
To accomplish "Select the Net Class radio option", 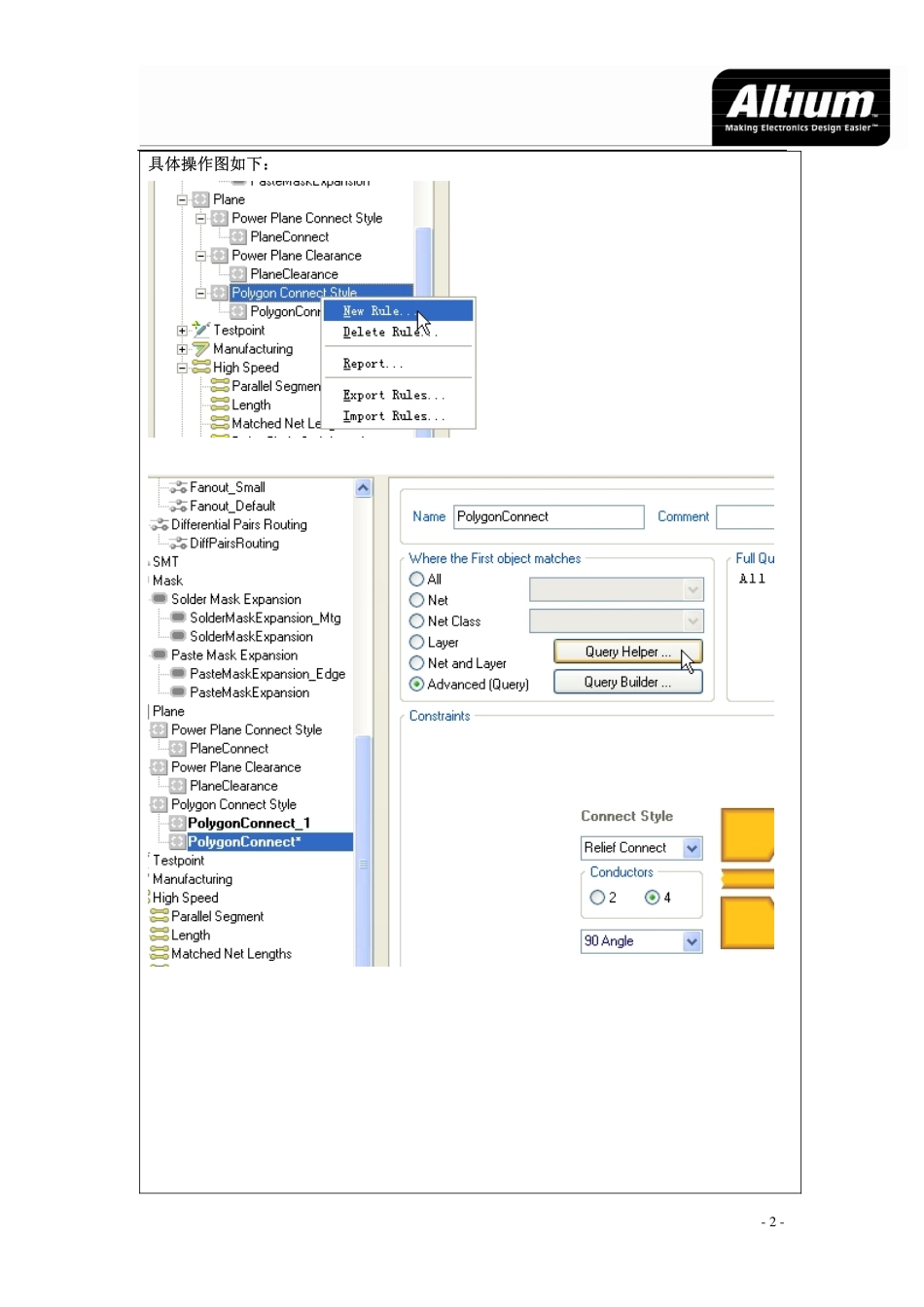I will pos(416,621).
